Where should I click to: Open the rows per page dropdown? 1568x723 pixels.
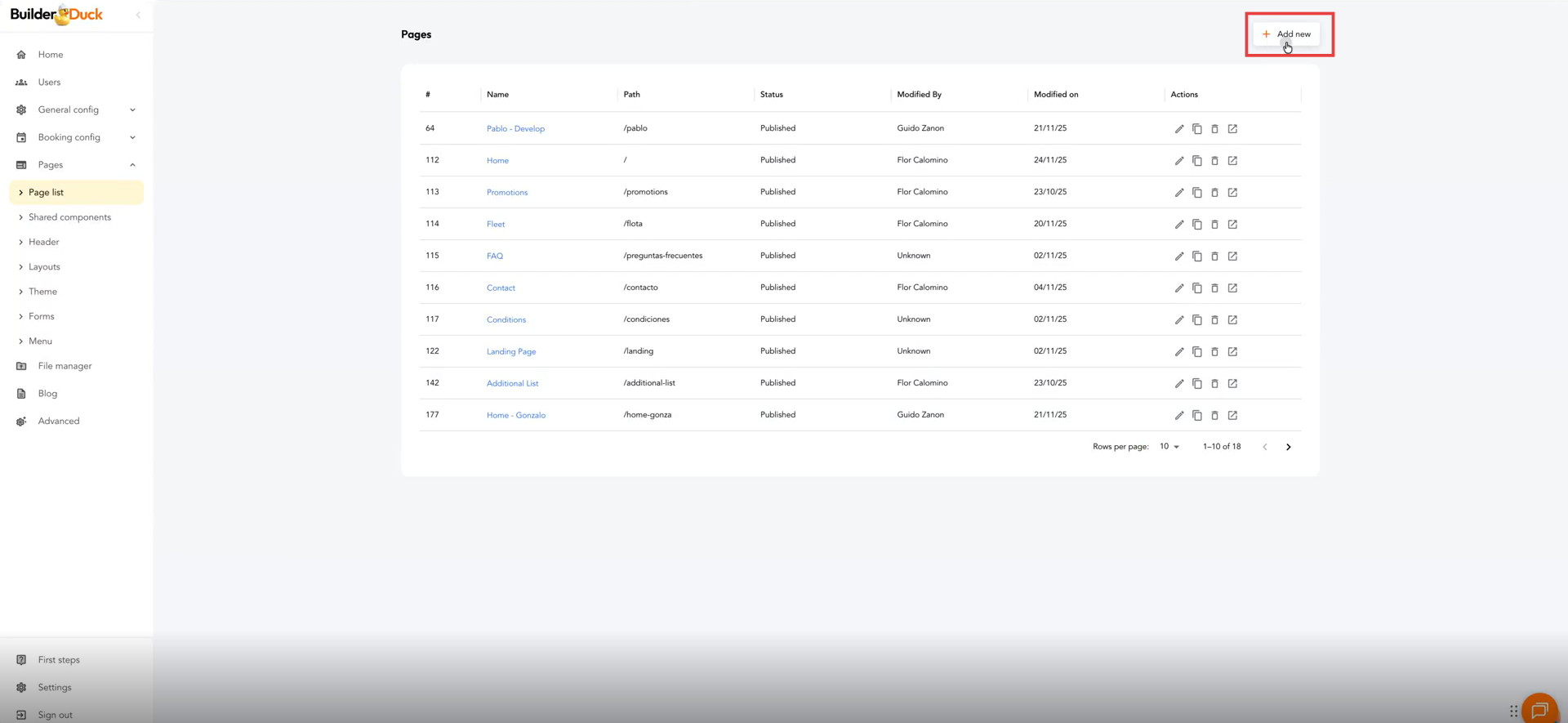coord(1169,447)
